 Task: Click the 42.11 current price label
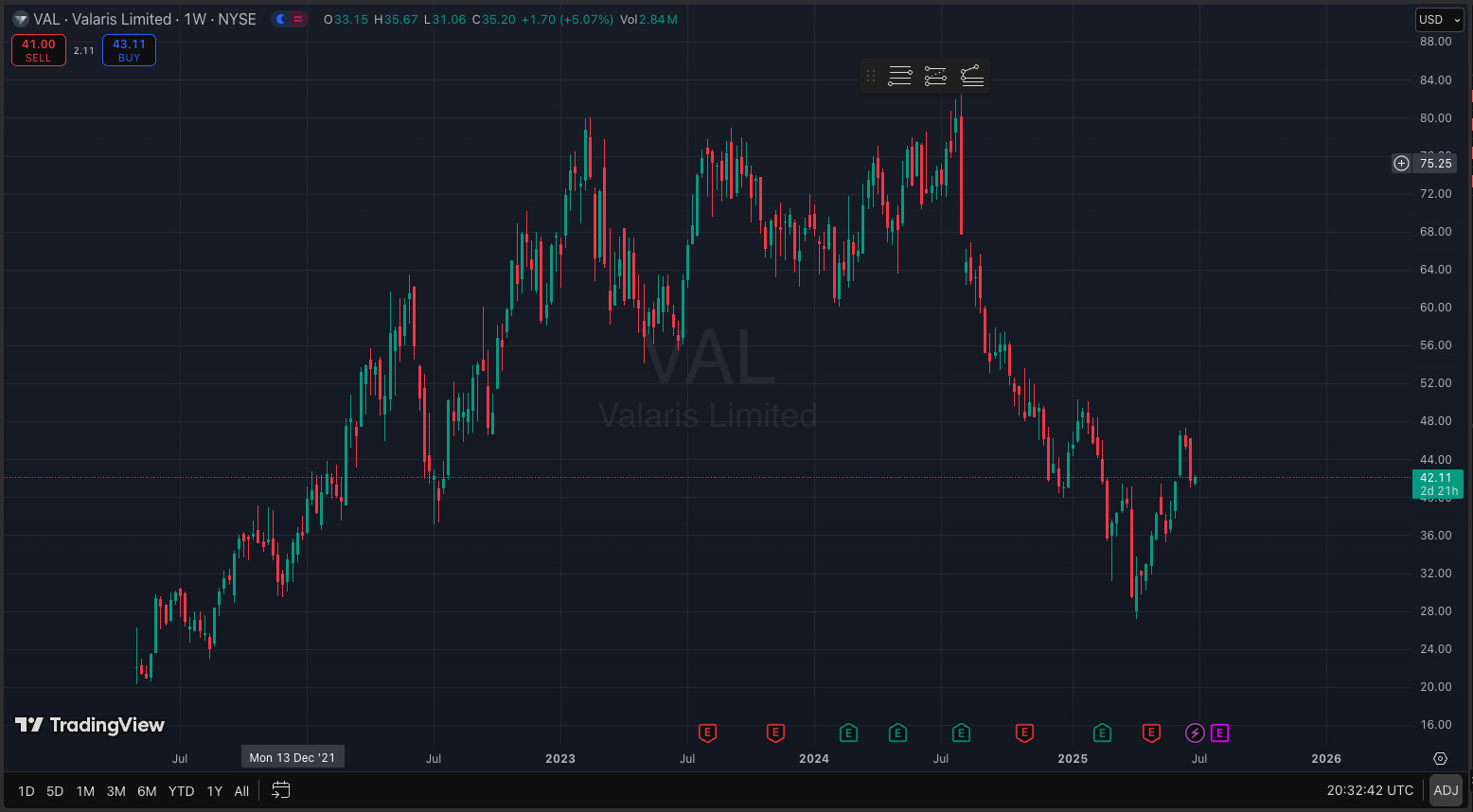click(1436, 478)
